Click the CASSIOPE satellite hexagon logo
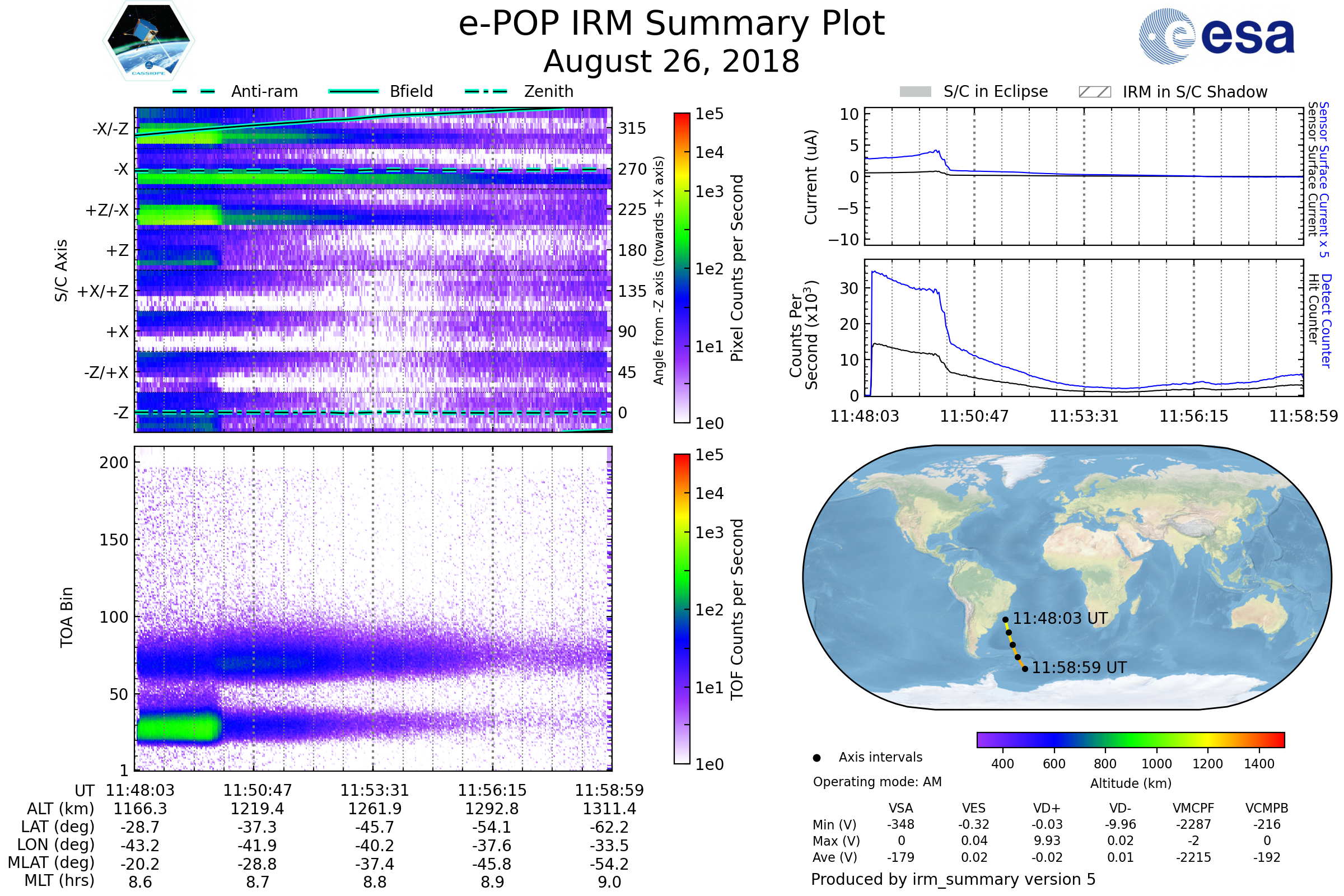This screenshot has width=1344, height=896. (148, 41)
